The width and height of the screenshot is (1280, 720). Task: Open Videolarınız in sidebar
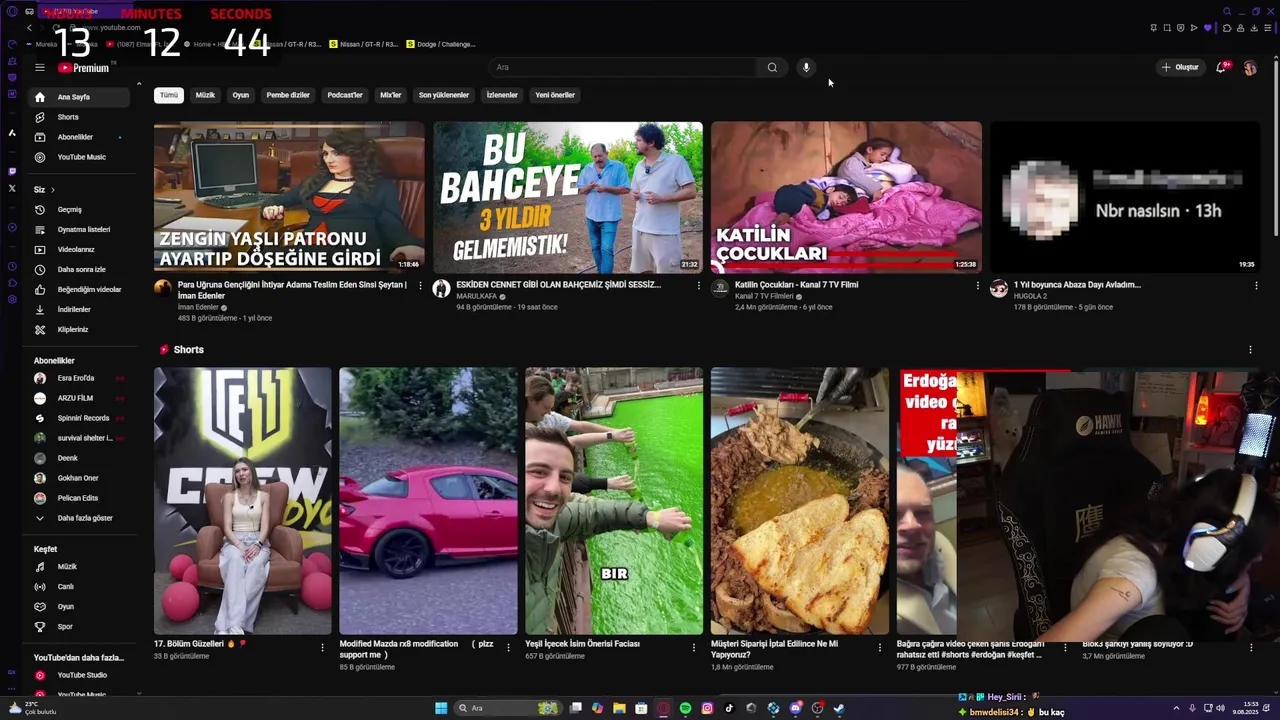[x=78, y=249]
